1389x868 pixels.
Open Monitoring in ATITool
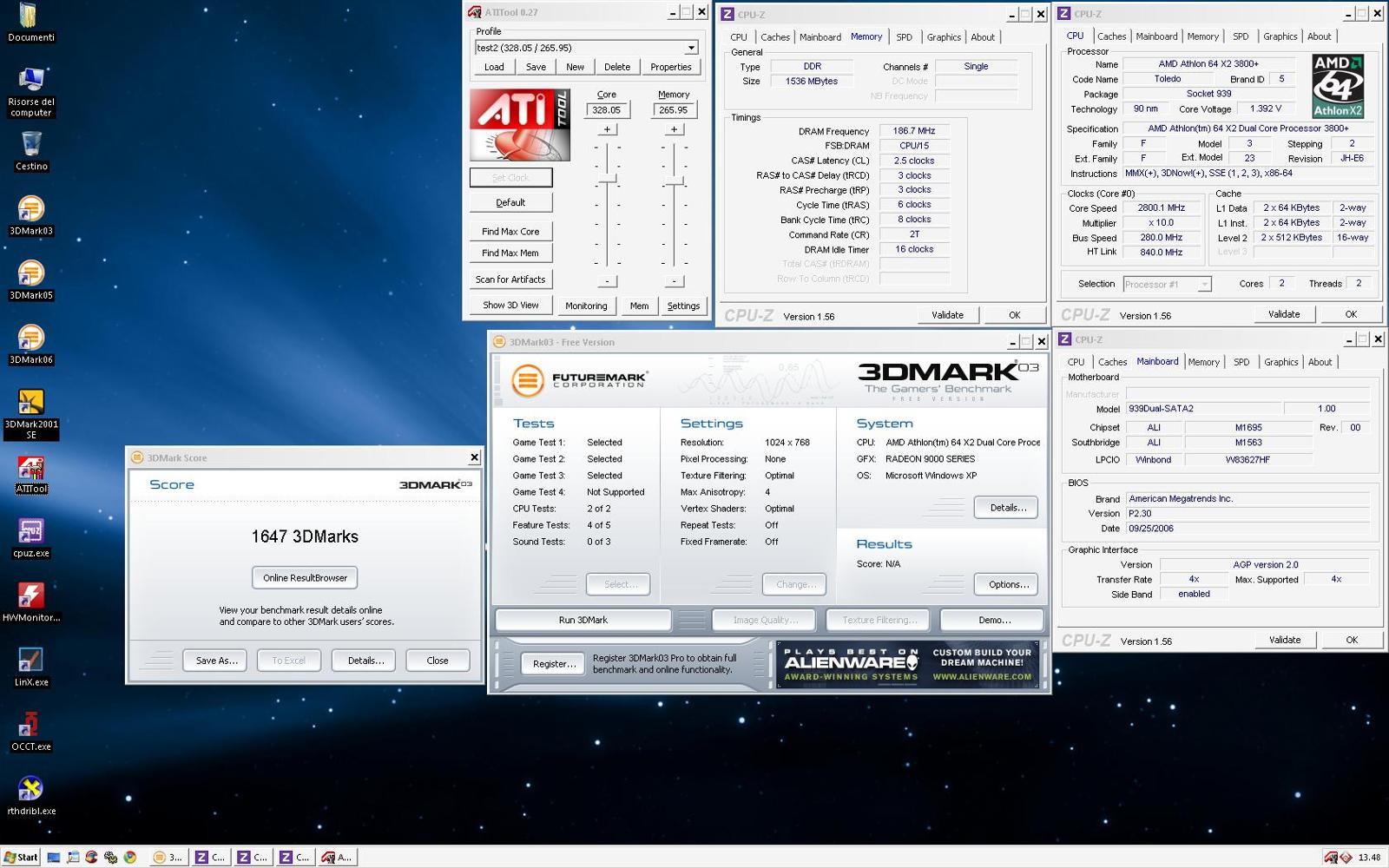tap(586, 306)
